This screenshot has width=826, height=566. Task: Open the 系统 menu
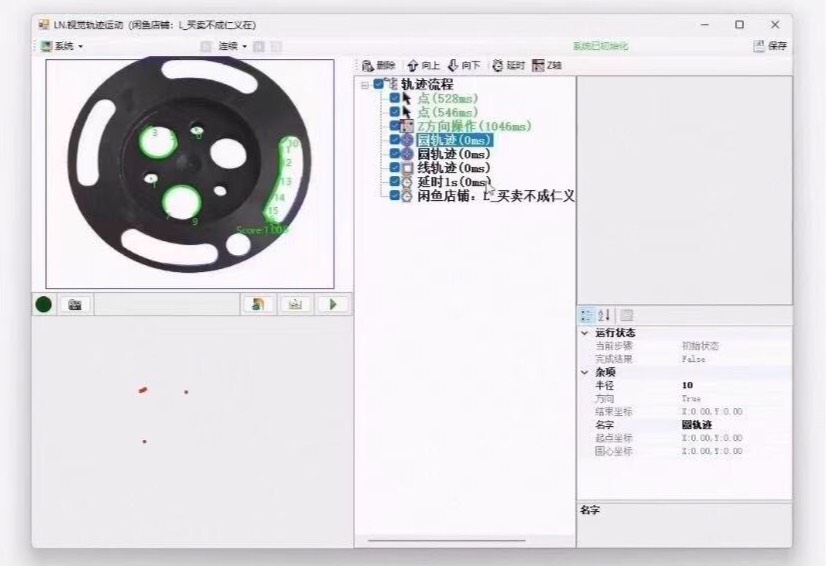[62, 46]
